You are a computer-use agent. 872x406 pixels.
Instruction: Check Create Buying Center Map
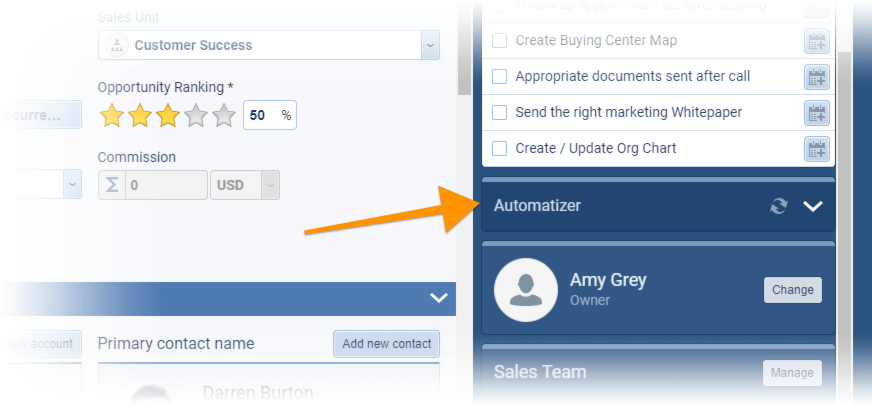pyautogui.click(x=499, y=41)
